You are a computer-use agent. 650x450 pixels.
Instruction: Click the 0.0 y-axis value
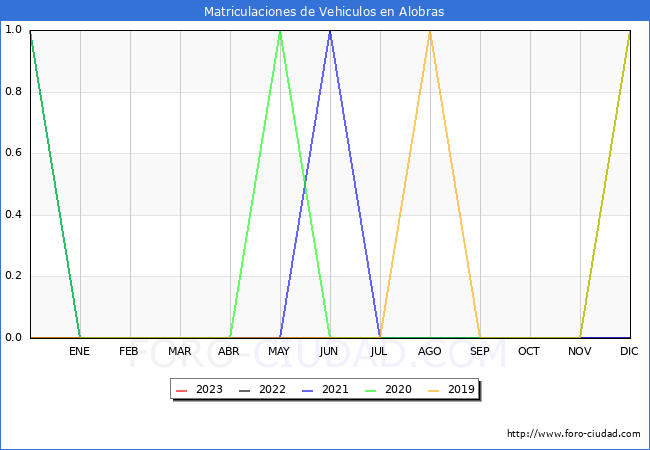tap(13, 337)
